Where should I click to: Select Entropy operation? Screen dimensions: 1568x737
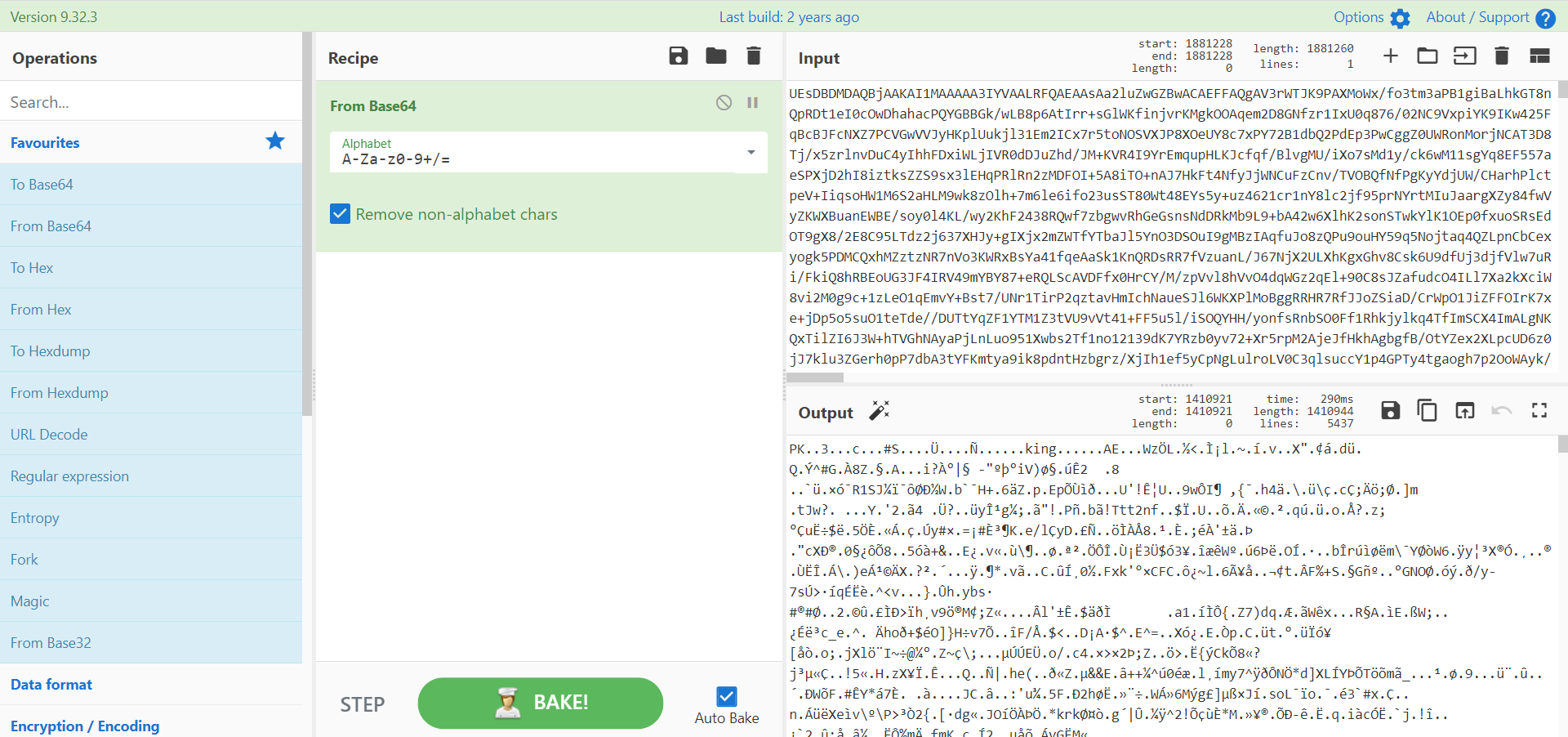click(x=151, y=518)
